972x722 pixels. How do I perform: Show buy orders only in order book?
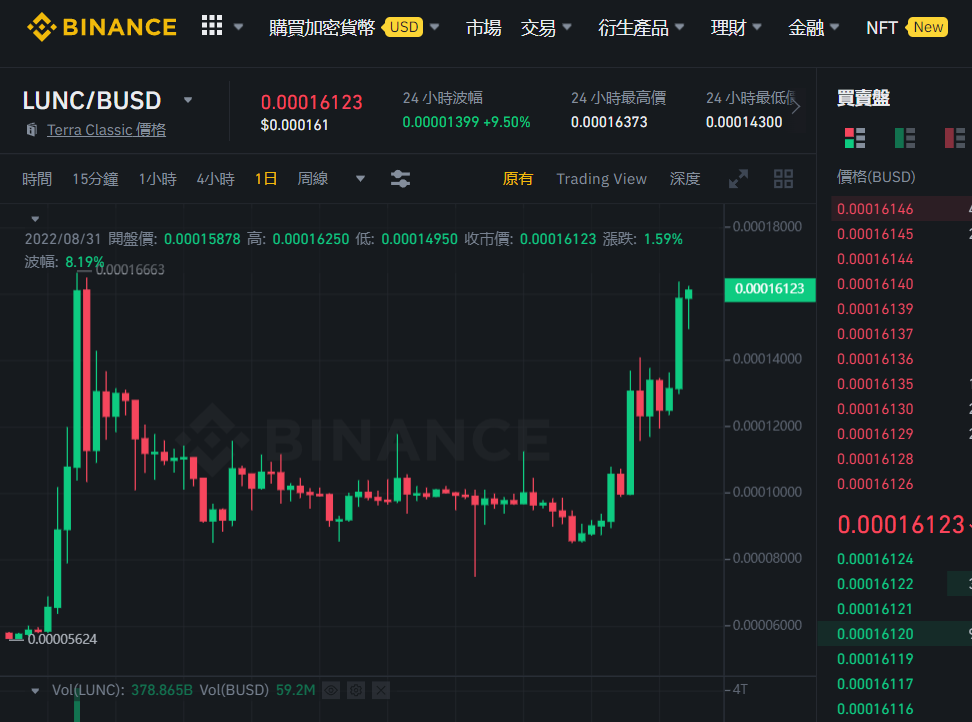(905, 138)
